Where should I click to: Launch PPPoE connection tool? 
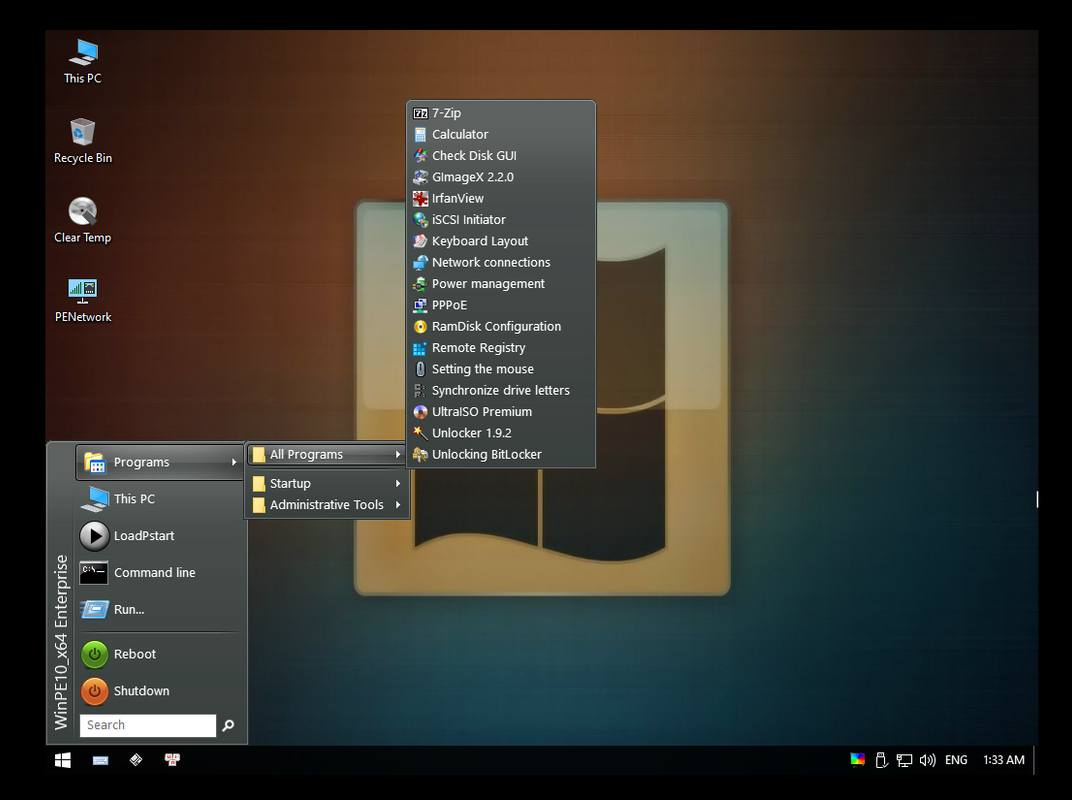click(x=500, y=305)
